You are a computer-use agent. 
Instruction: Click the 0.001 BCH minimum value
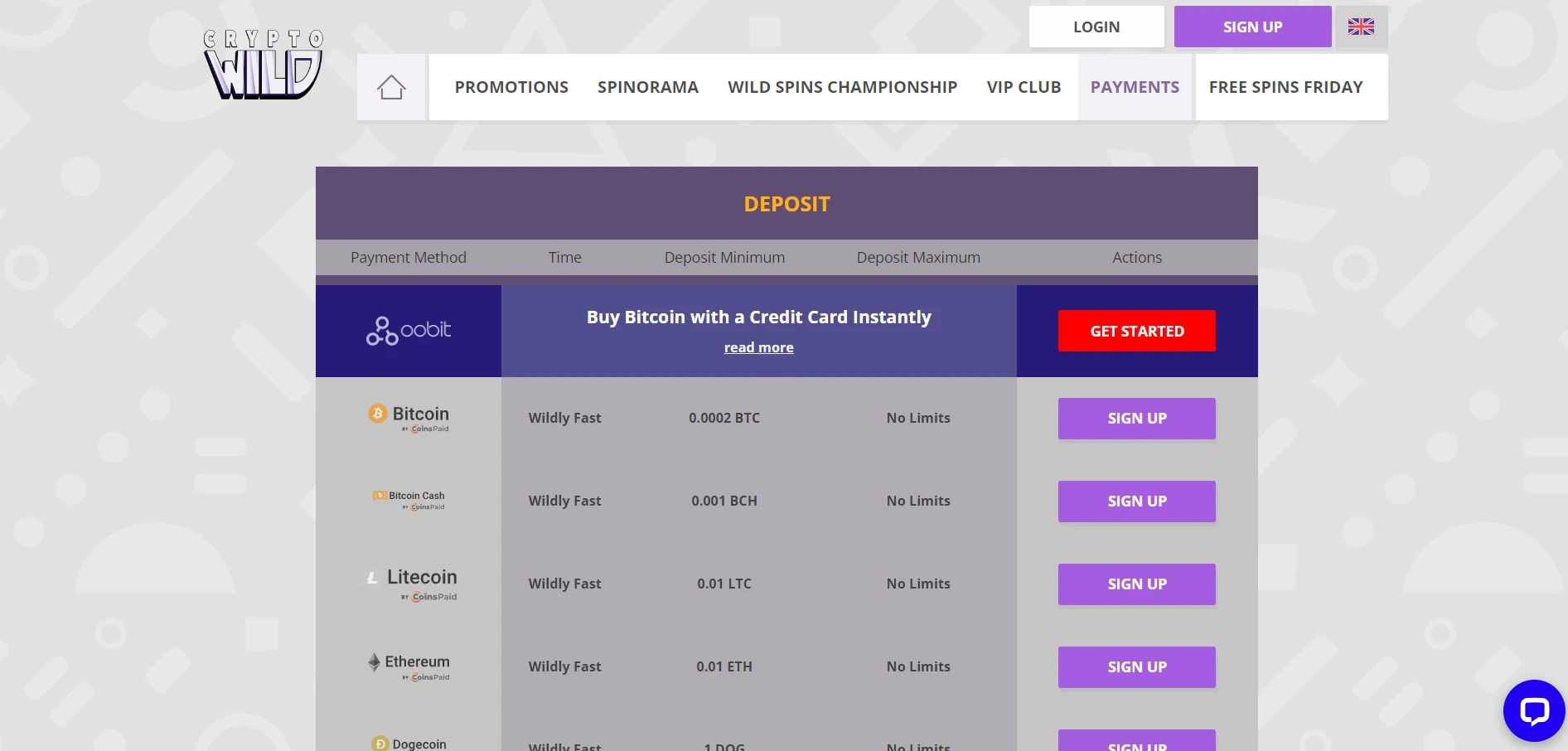tap(724, 501)
